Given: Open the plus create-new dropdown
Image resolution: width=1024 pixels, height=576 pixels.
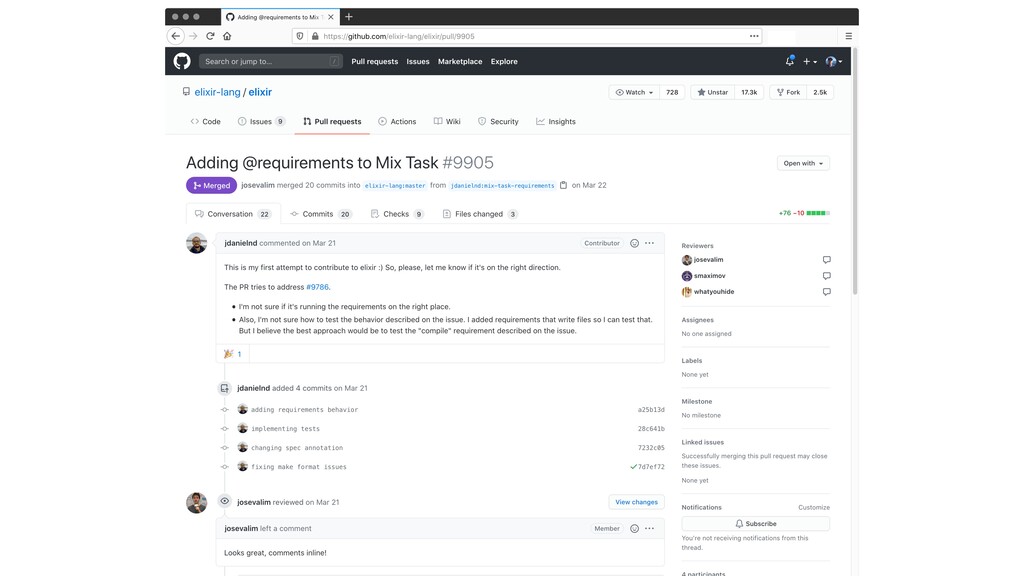Looking at the screenshot, I should coord(810,61).
